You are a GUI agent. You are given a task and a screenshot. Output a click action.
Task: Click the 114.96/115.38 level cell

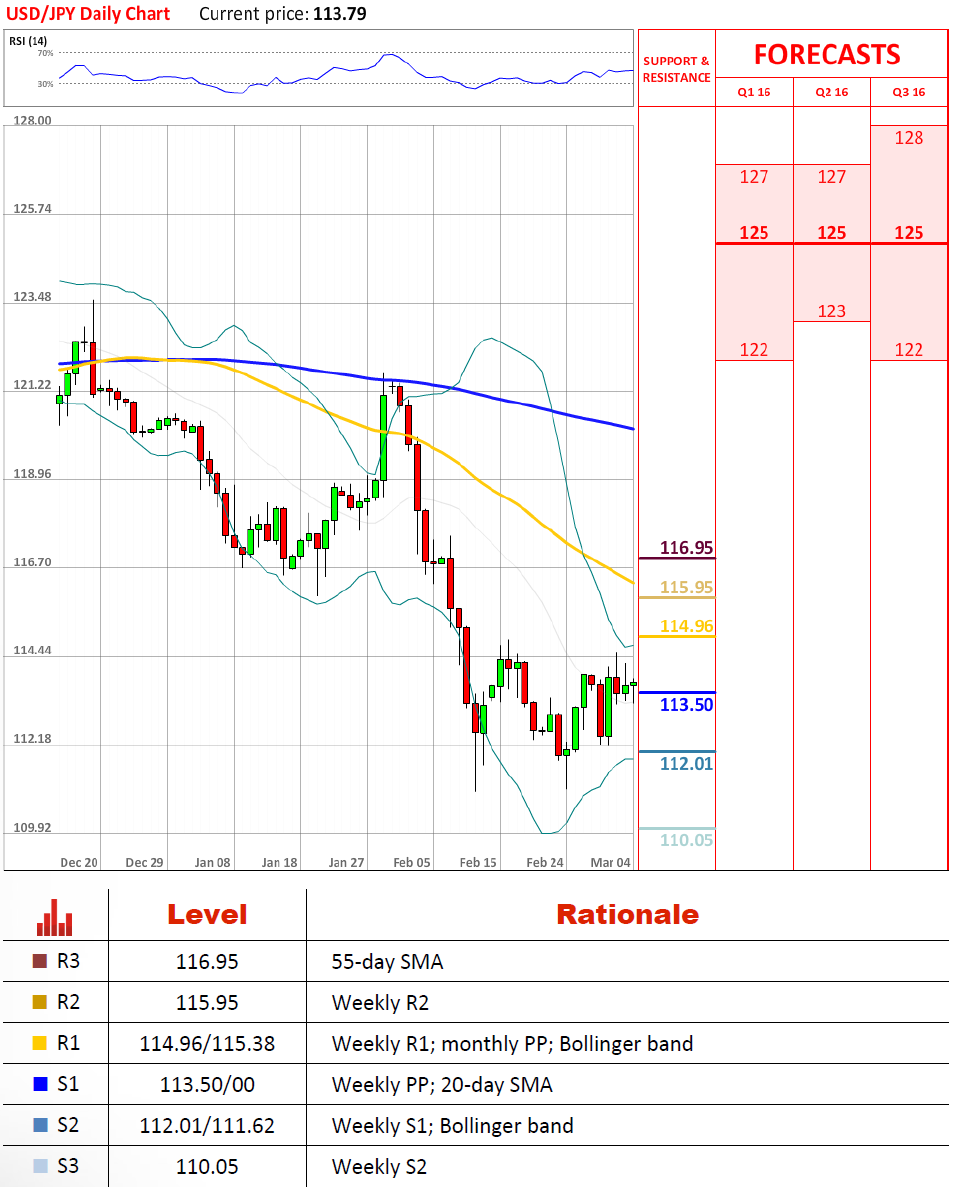207,1043
